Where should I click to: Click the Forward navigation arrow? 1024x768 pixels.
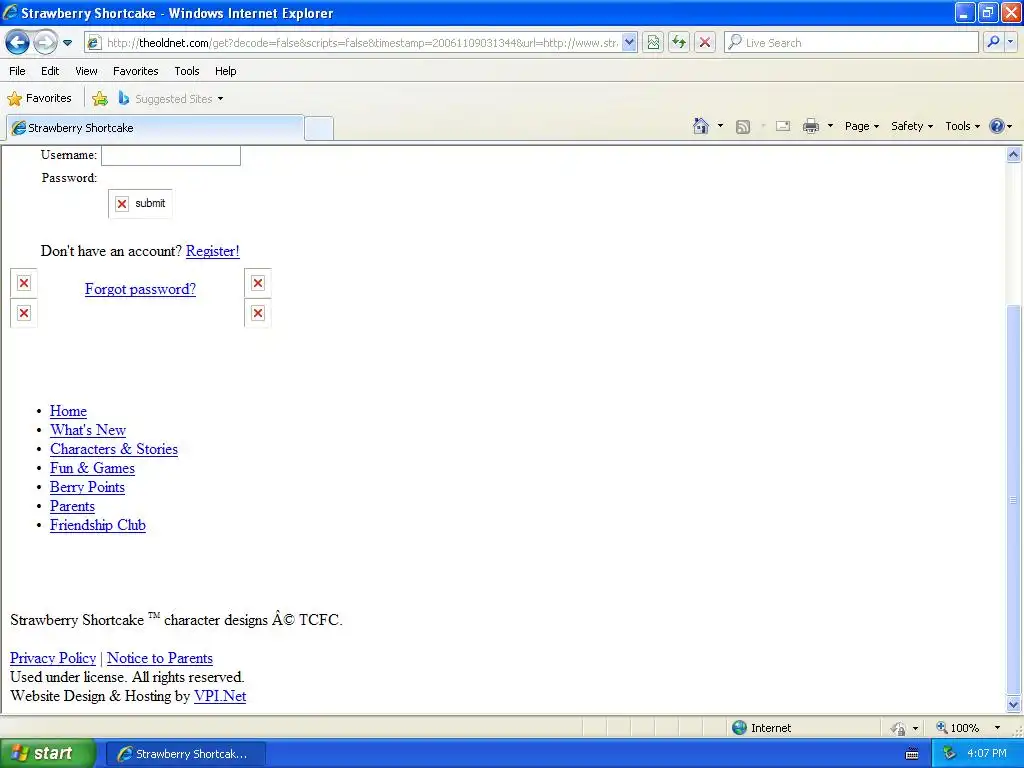(45, 43)
